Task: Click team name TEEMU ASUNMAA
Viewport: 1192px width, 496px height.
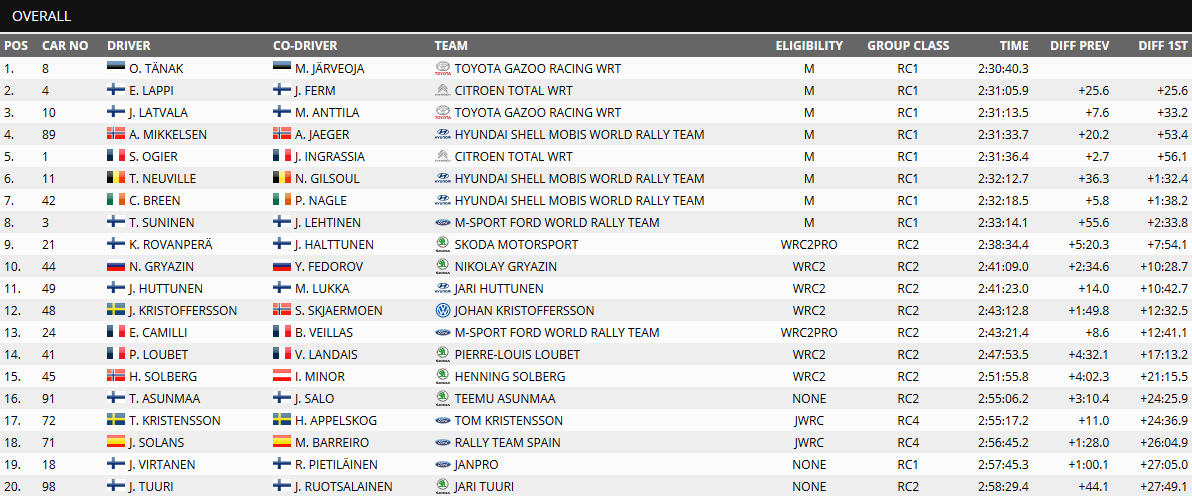Action: [x=505, y=399]
